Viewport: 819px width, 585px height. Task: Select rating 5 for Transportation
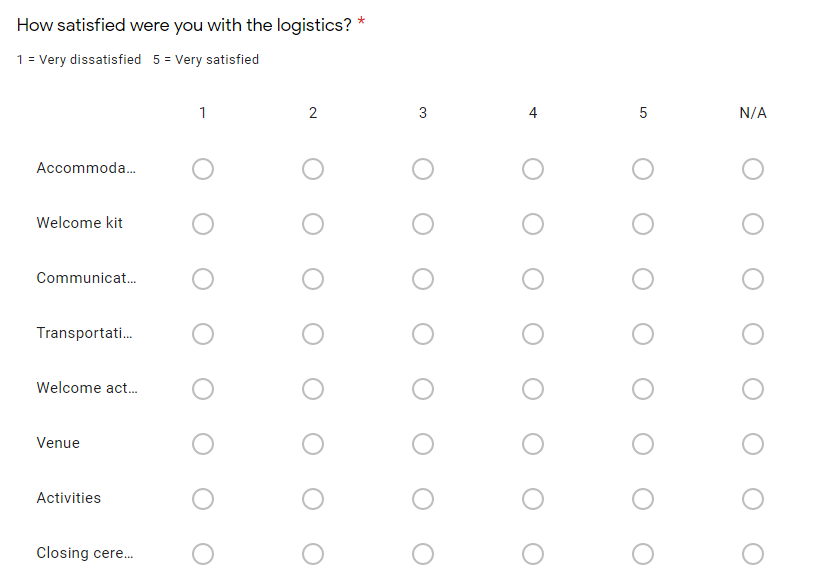click(x=643, y=334)
